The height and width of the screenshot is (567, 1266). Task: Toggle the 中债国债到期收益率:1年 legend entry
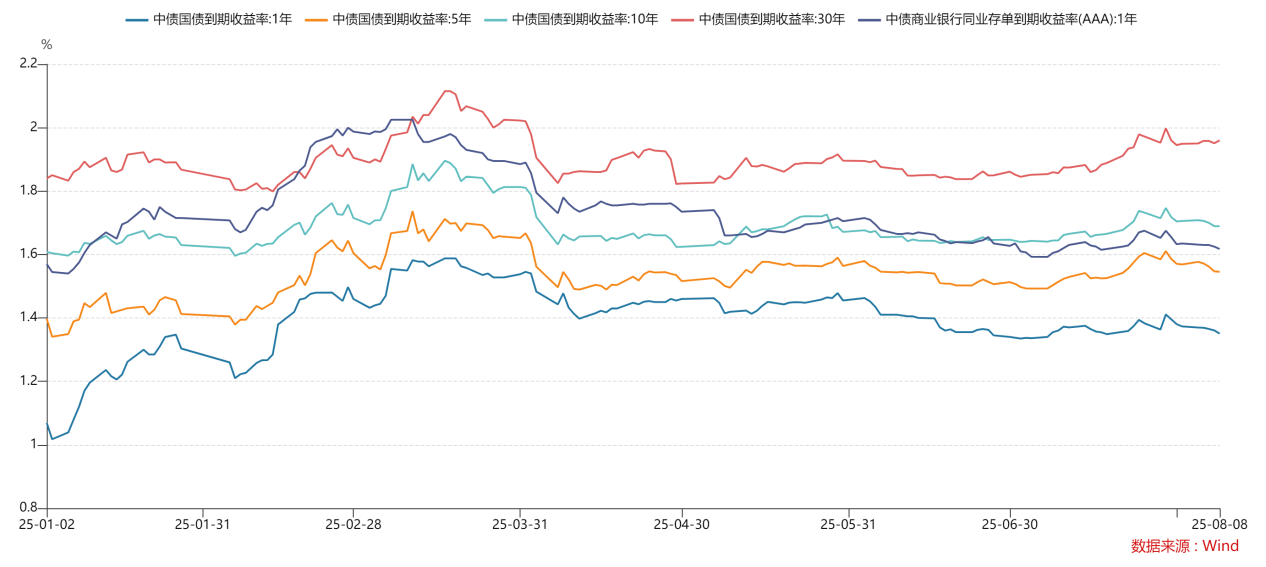coord(210,19)
